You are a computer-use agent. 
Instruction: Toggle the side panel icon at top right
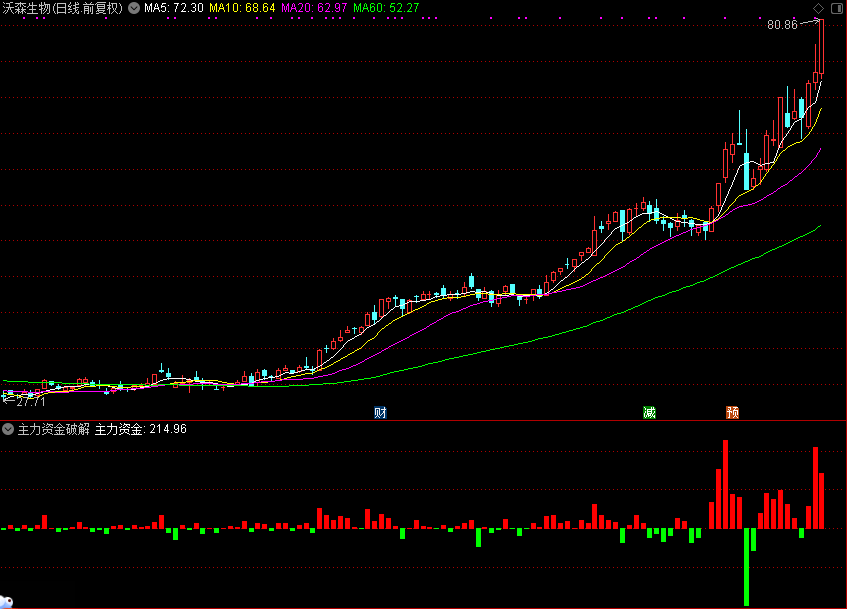(x=836, y=8)
